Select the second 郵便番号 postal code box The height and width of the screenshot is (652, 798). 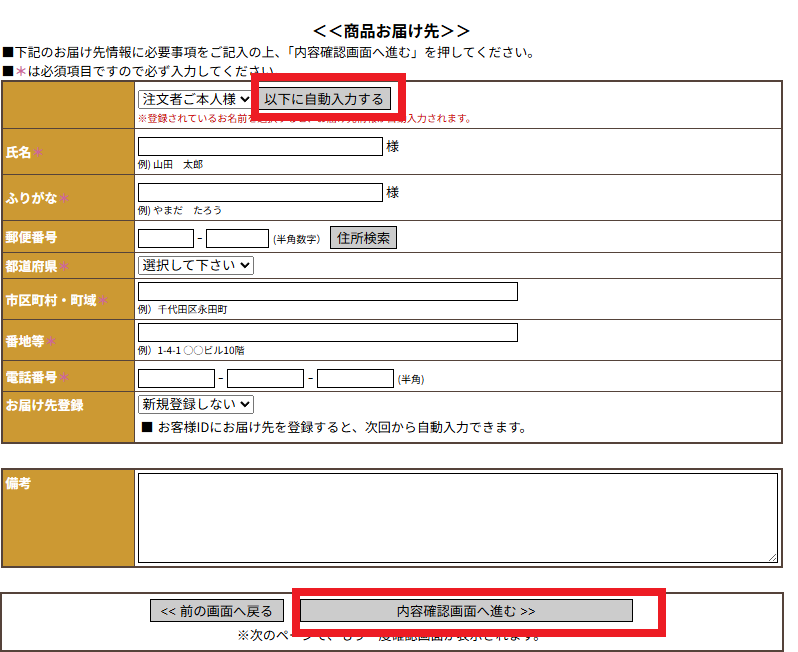[x=237, y=238]
